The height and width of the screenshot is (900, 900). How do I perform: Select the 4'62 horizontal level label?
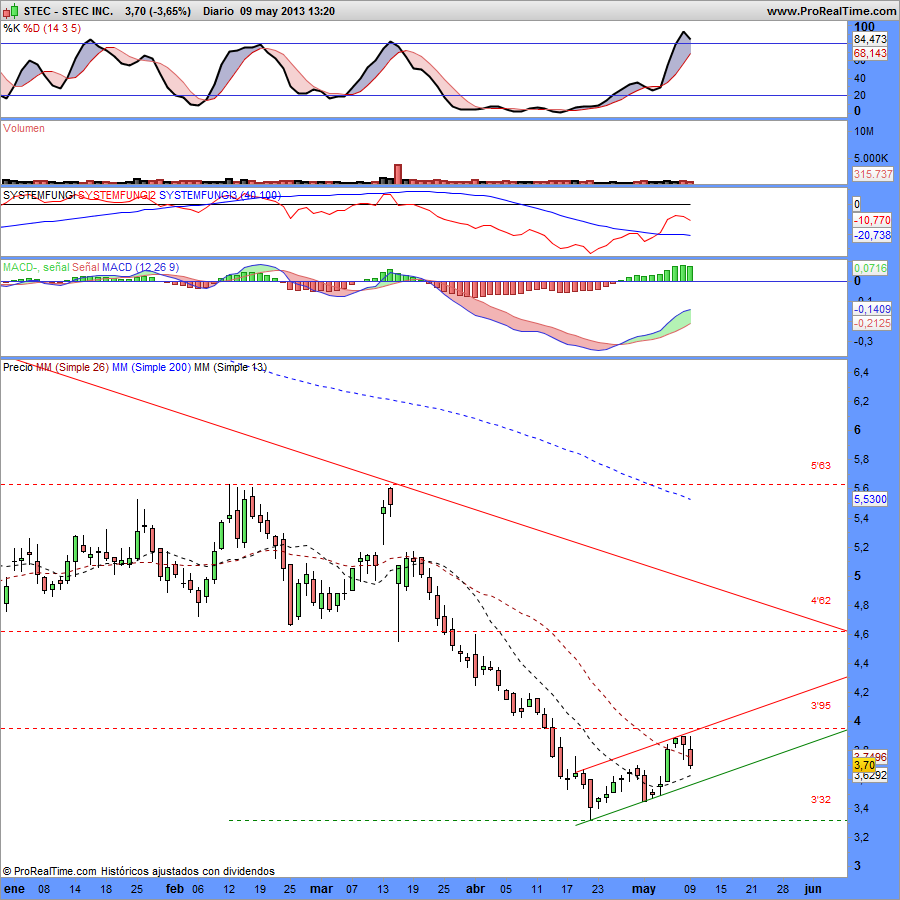(x=820, y=601)
